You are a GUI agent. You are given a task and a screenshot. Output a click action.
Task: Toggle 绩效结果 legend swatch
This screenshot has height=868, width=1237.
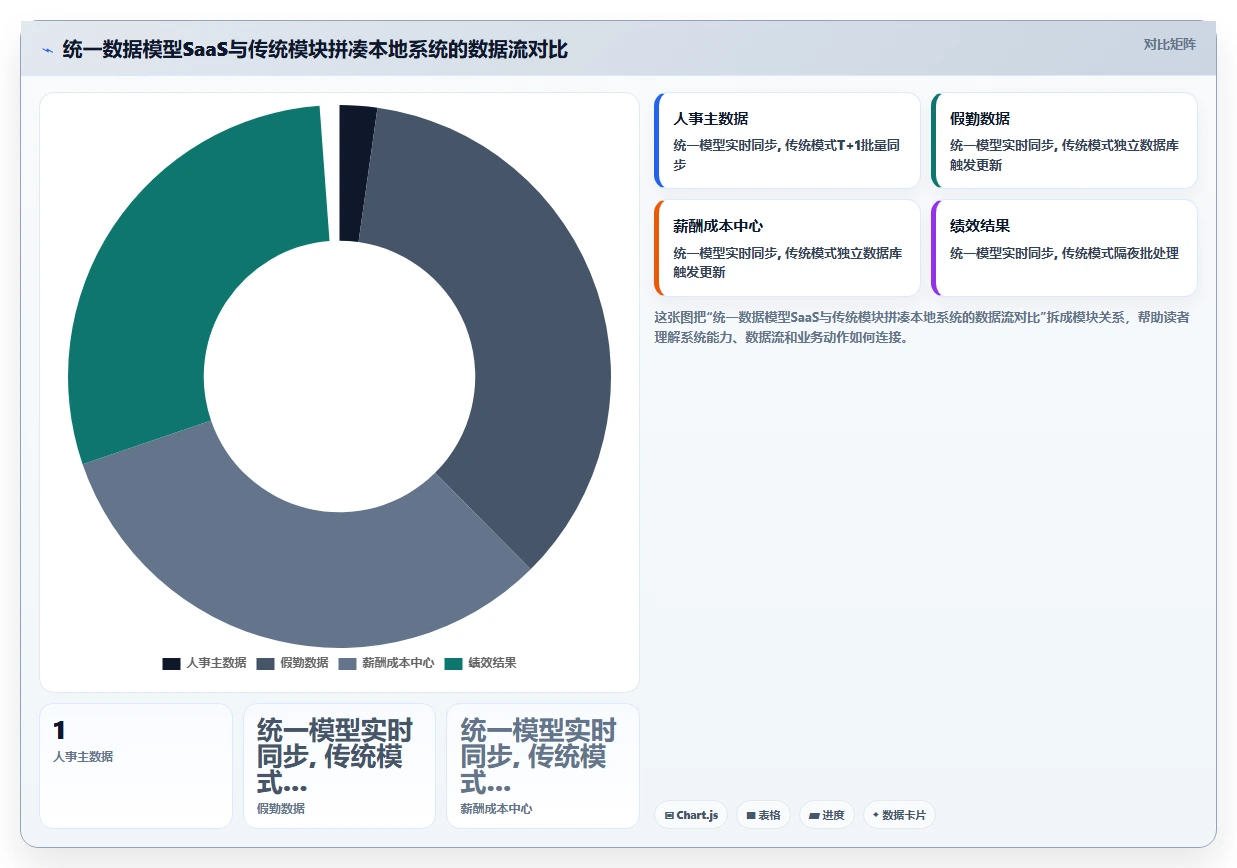click(454, 663)
